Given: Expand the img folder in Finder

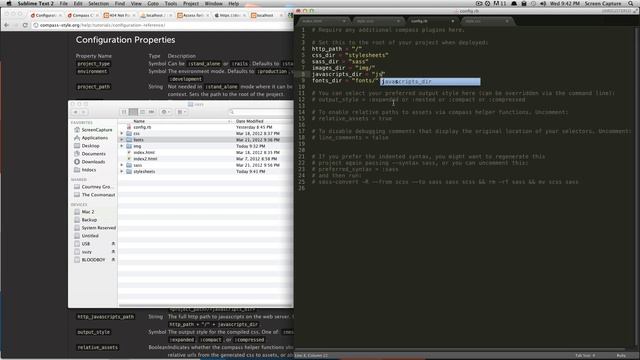Looking at the screenshot, I should 122,146.
